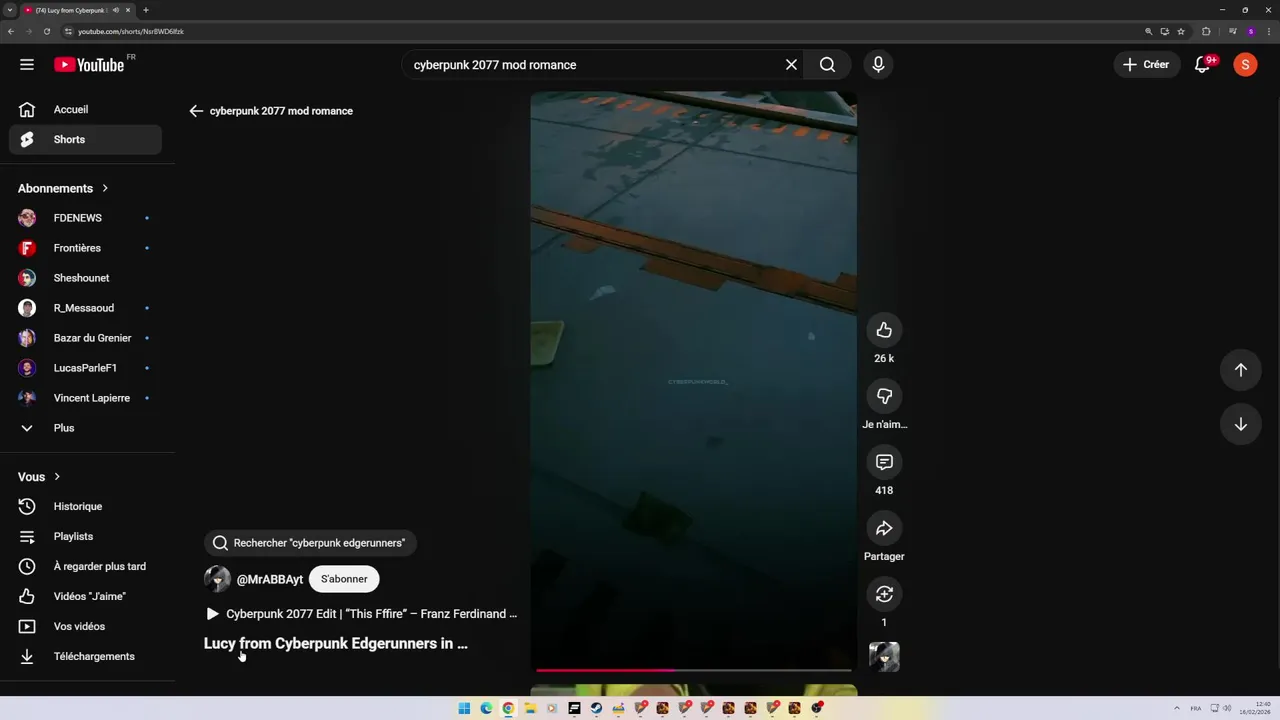Run the search with the magnifier button
1280x720 pixels.
827,65
